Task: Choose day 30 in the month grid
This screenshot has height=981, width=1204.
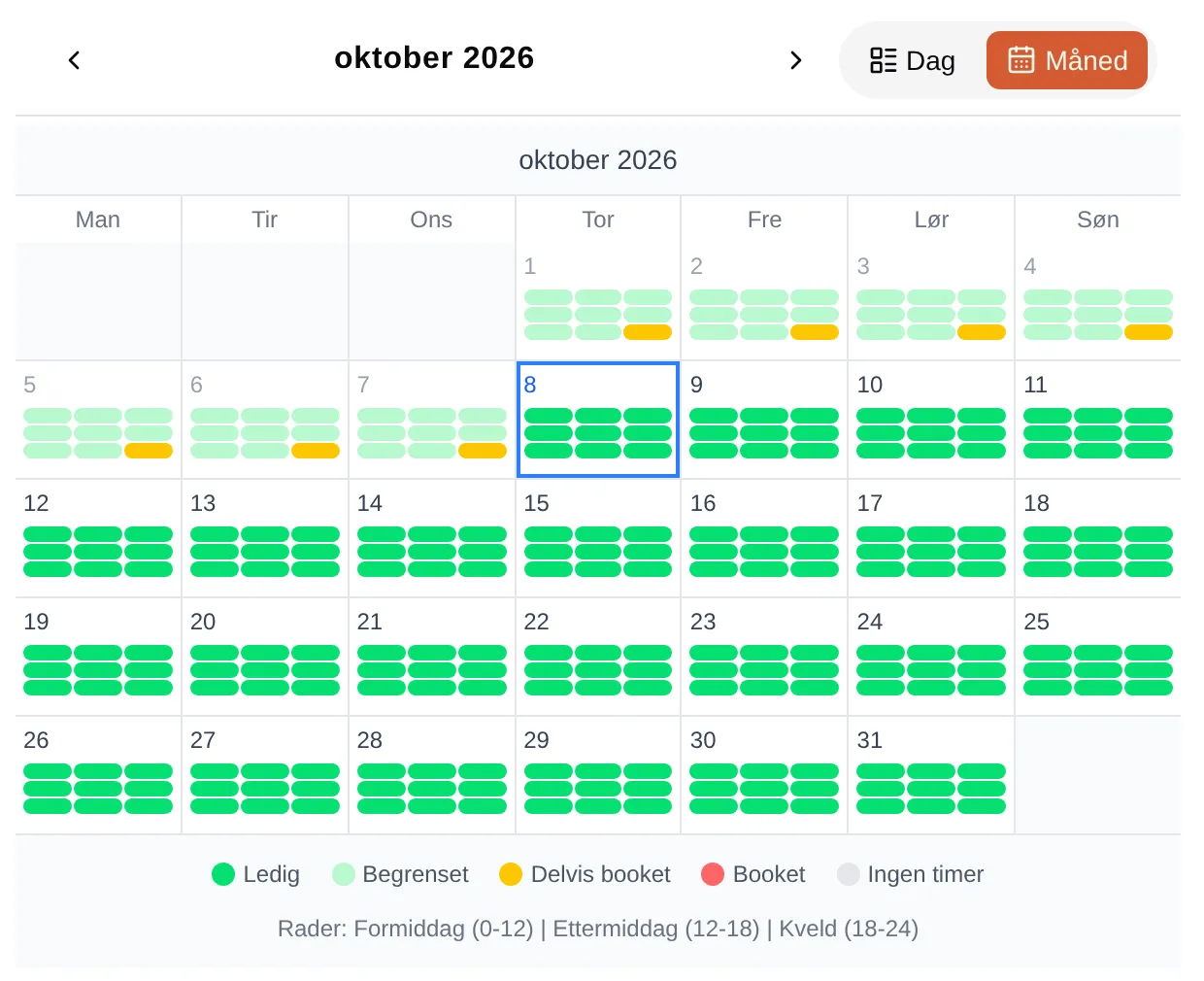Action: 764,775
